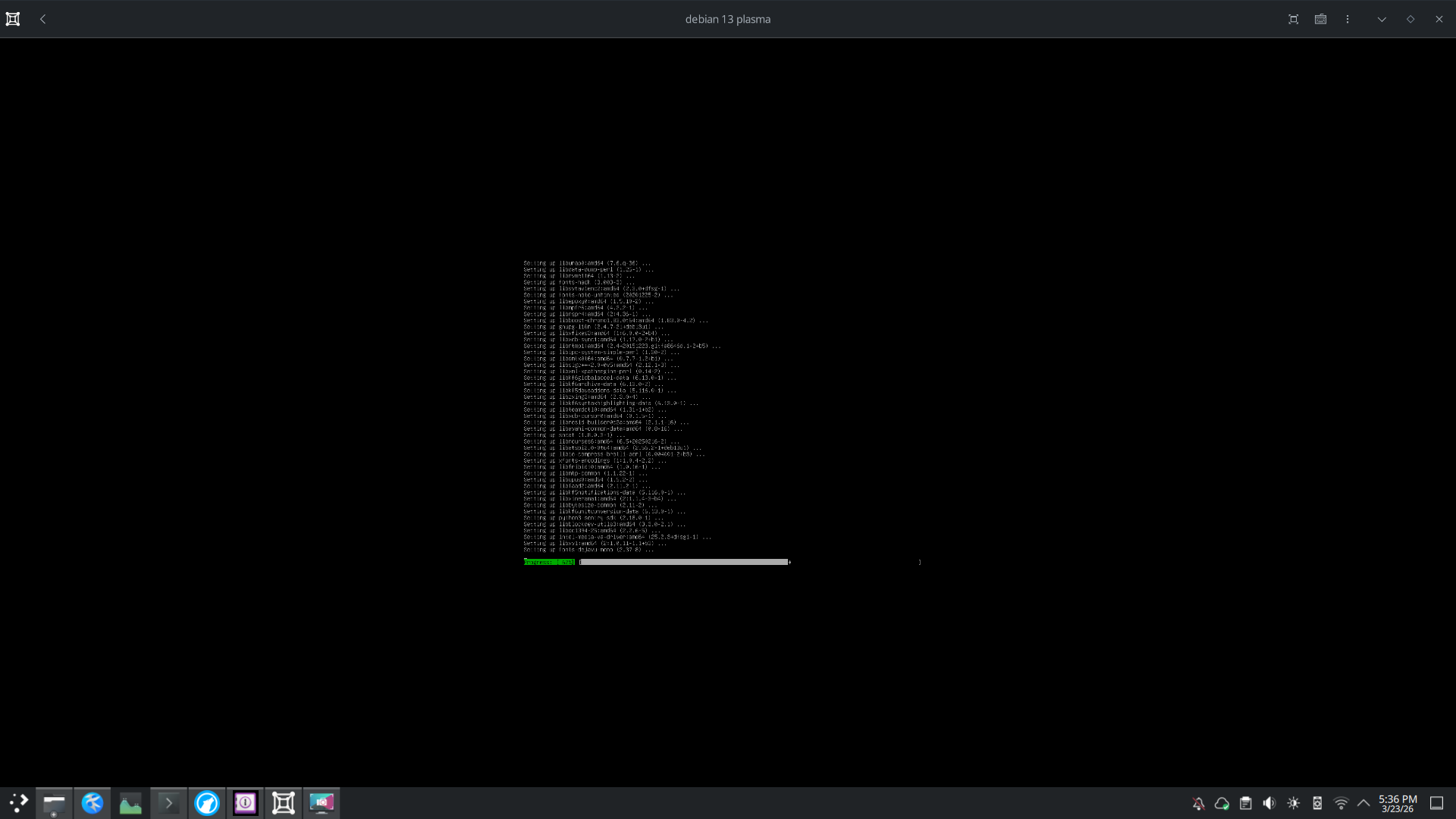This screenshot has width=1456, height=819.
Task: Click the volume speaker tray icon
Action: (x=1269, y=803)
